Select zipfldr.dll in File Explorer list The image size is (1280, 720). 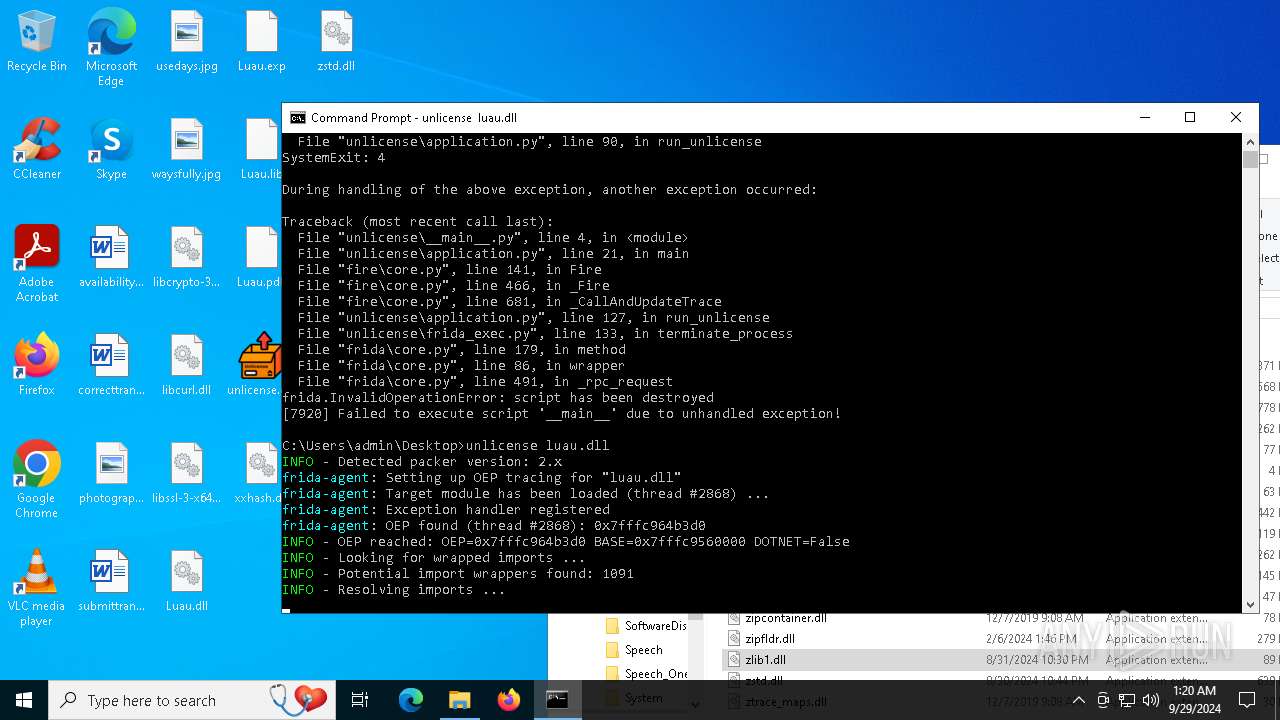(x=770, y=639)
